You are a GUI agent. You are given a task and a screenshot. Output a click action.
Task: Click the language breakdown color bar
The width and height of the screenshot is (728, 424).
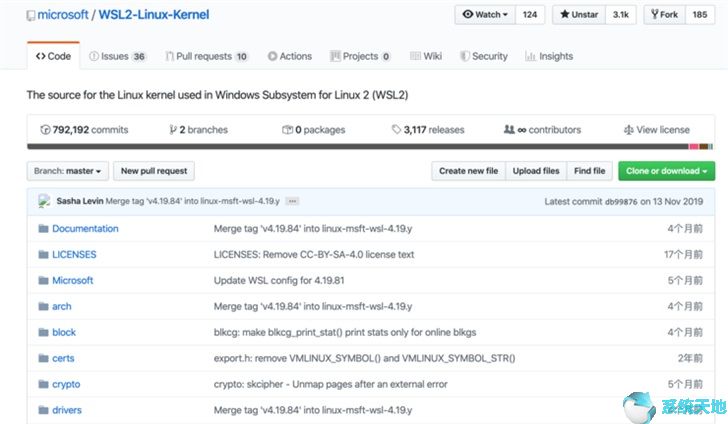(370, 147)
